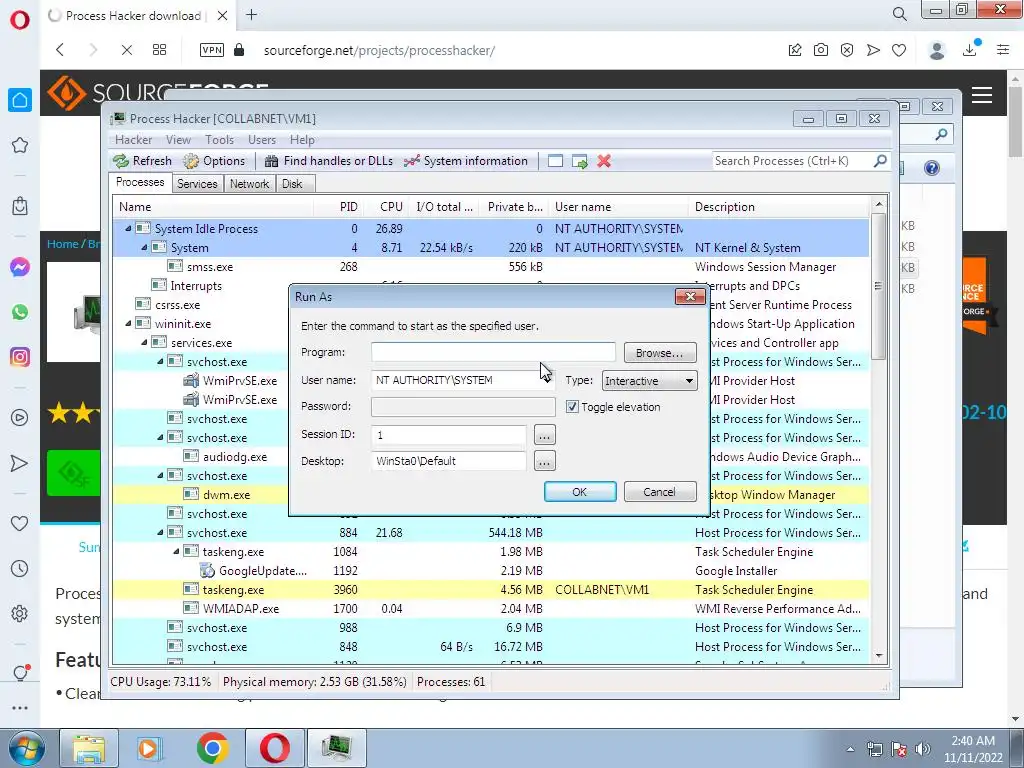Image resolution: width=1024 pixels, height=768 pixels.
Task: Click the Search Processes magnifier icon
Action: pyautogui.click(x=880, y=161)
